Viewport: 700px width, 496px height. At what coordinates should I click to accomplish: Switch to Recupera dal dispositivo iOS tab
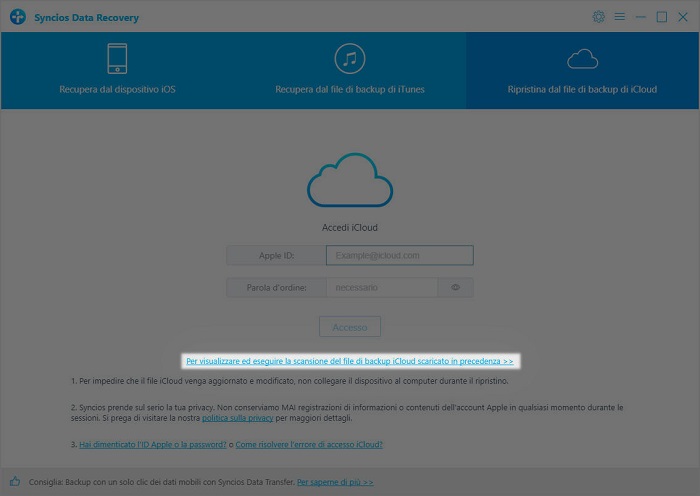pyautogui.click(x=117, y=71)
